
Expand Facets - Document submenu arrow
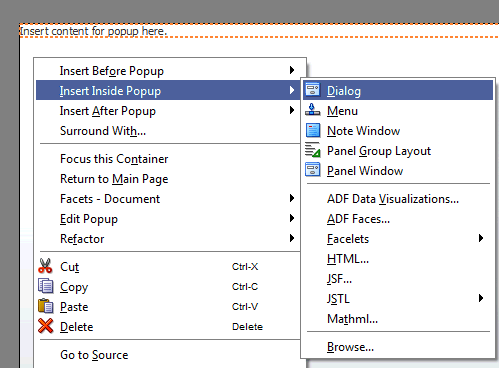[x=292, y=198]
